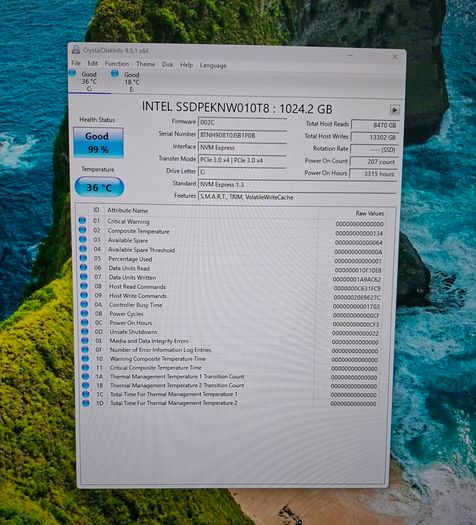
Task: Click the status icon for Media and Data Integrity Errors
Action: click(x=85, y=341)
